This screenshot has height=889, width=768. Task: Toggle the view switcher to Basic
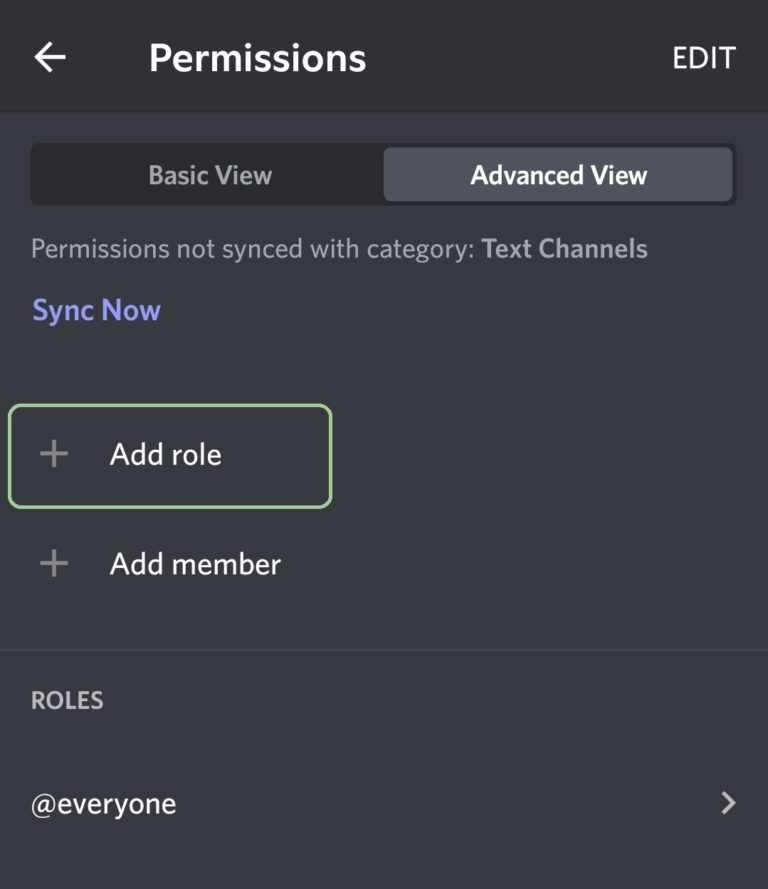coord(210,175)
